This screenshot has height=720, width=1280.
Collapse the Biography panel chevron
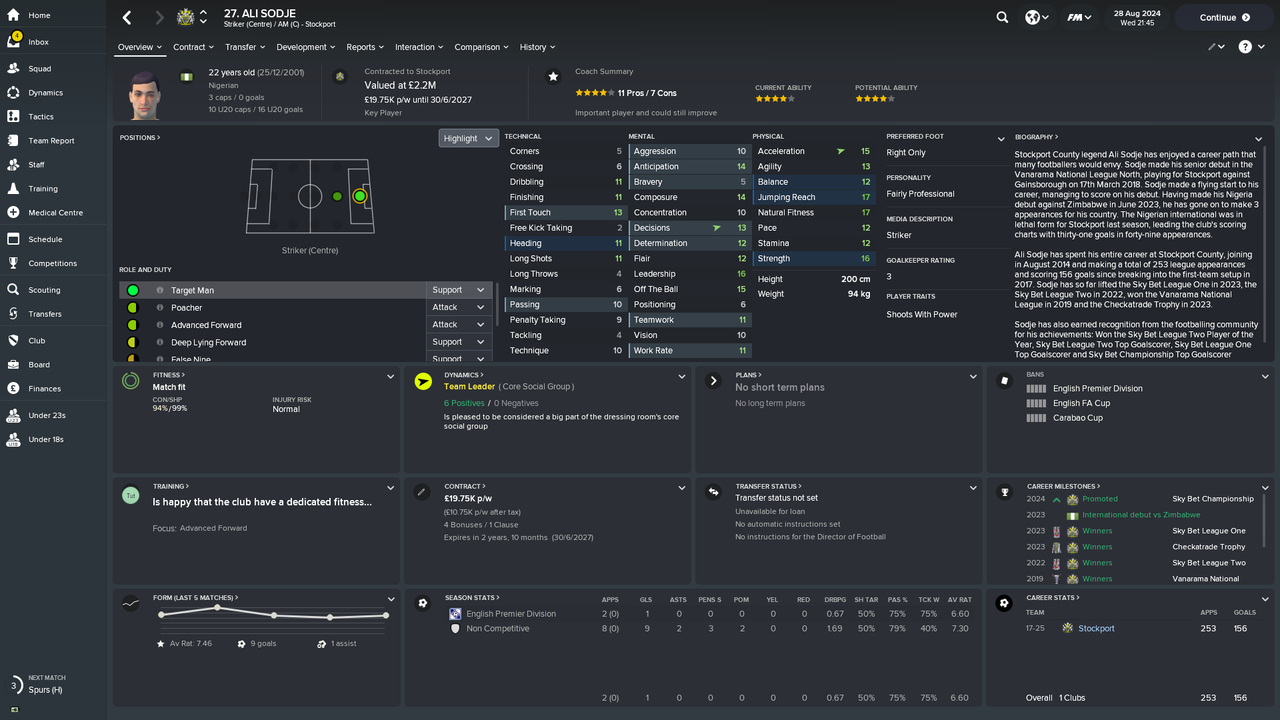pyautogui.click(x=1259, y=139)
